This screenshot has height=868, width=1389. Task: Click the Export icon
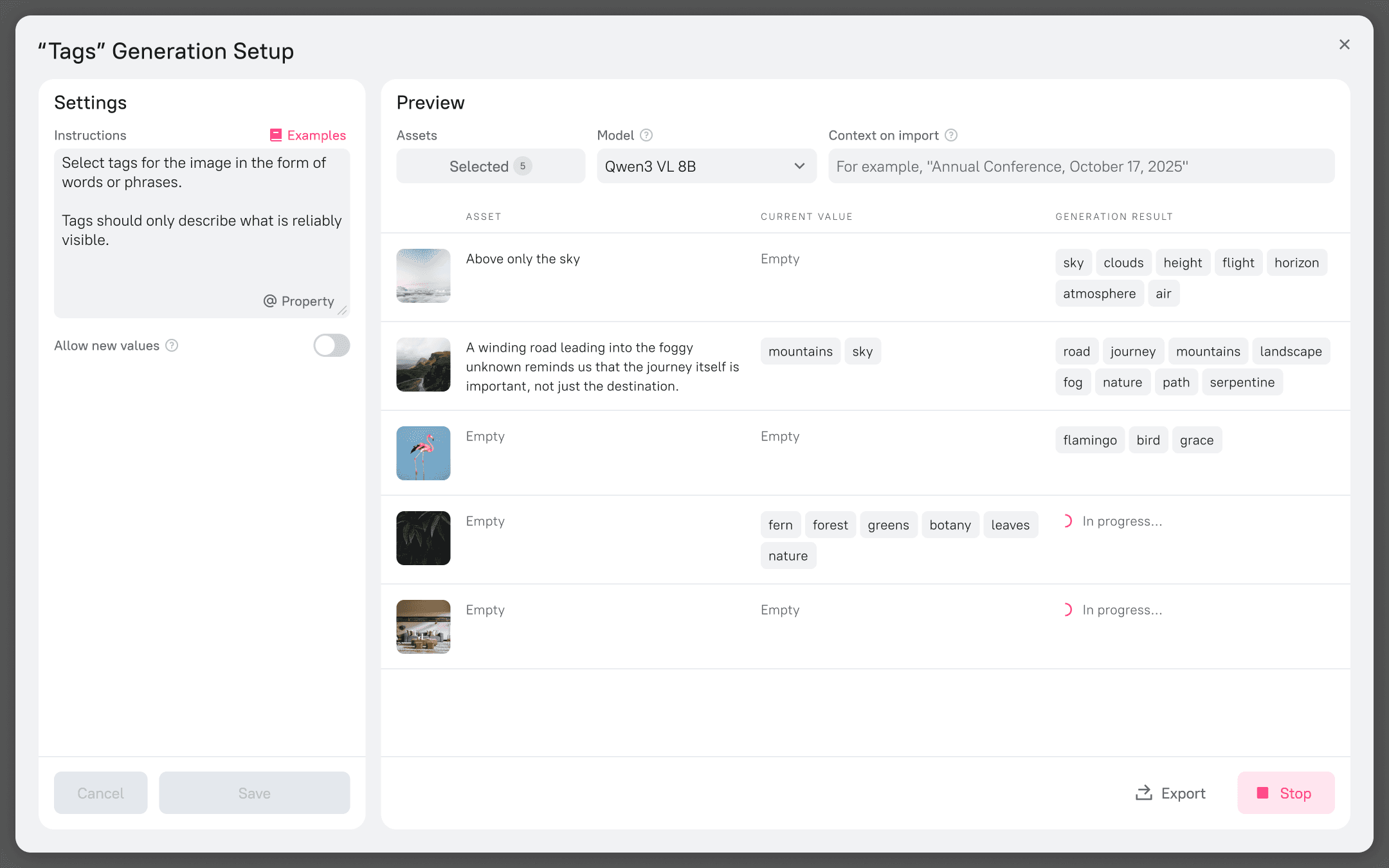1143,793
